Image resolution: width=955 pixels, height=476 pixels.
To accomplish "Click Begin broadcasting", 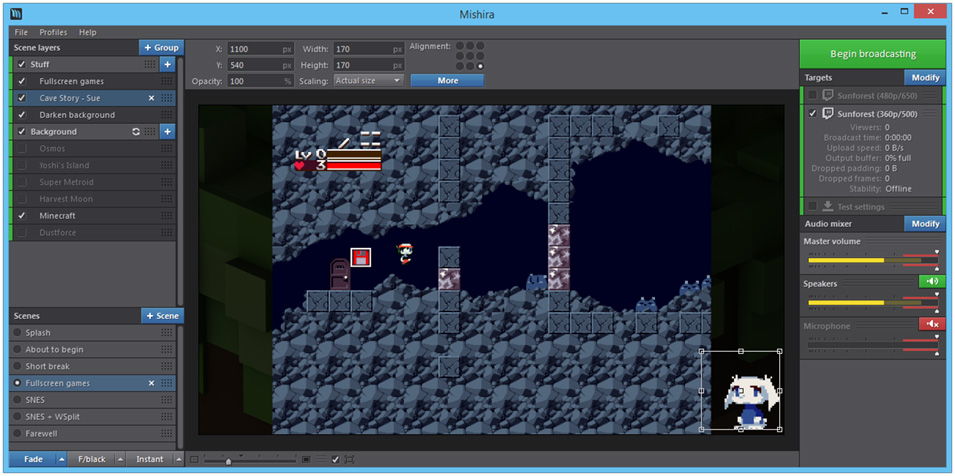I will click(x=873, y=54).
